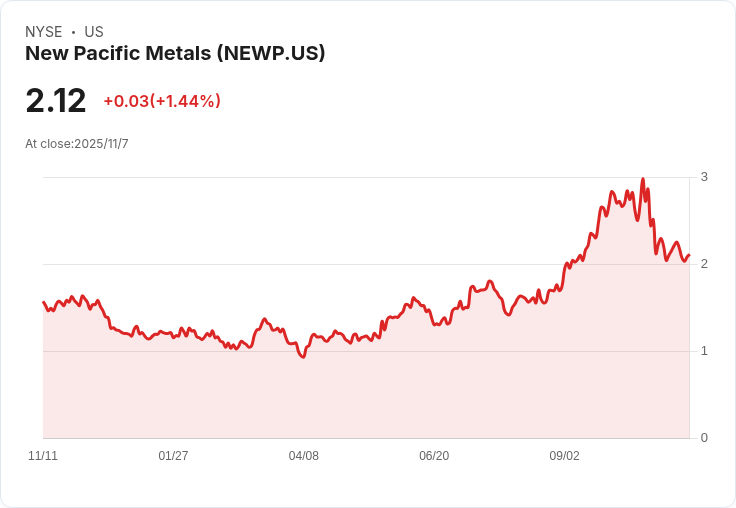The image size is (736, 508).
Task: Click the New Pacific Metals (NEWP.US) title
Action: click(x=175, y=54)
